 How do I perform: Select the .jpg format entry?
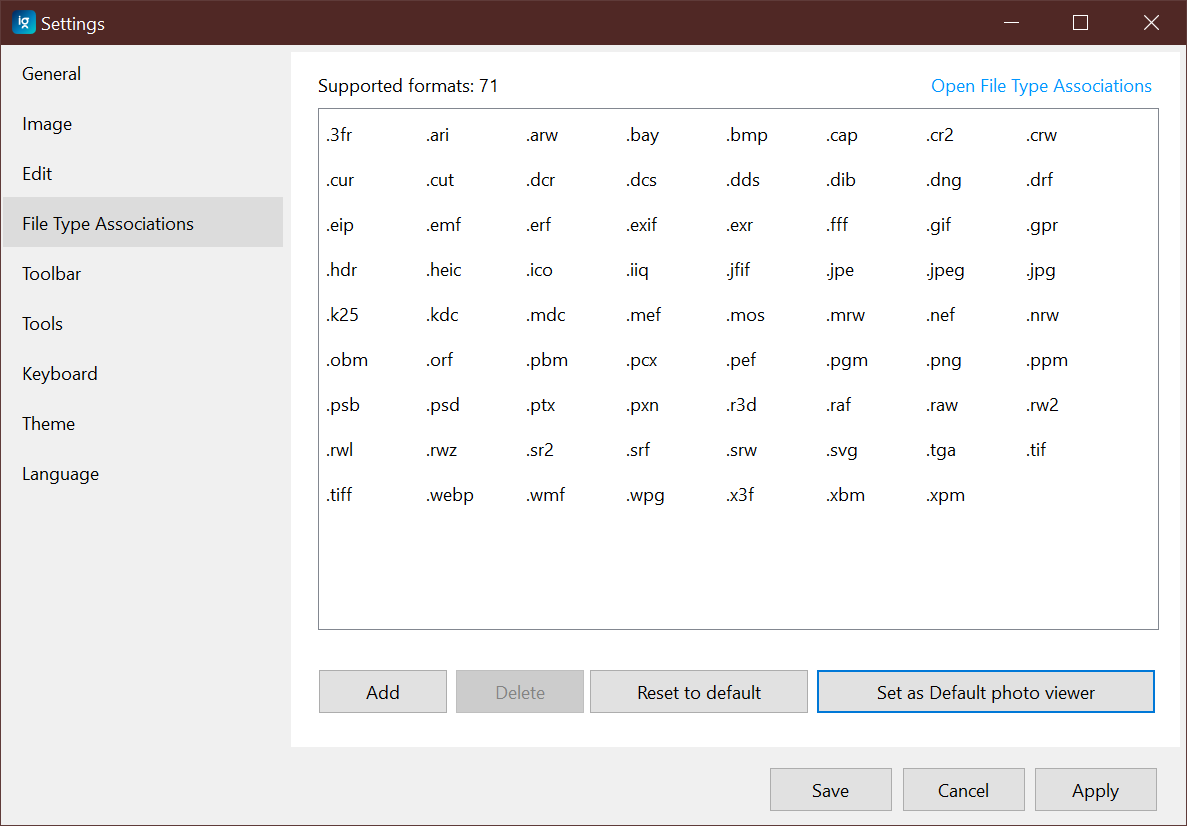[1041, 269]
